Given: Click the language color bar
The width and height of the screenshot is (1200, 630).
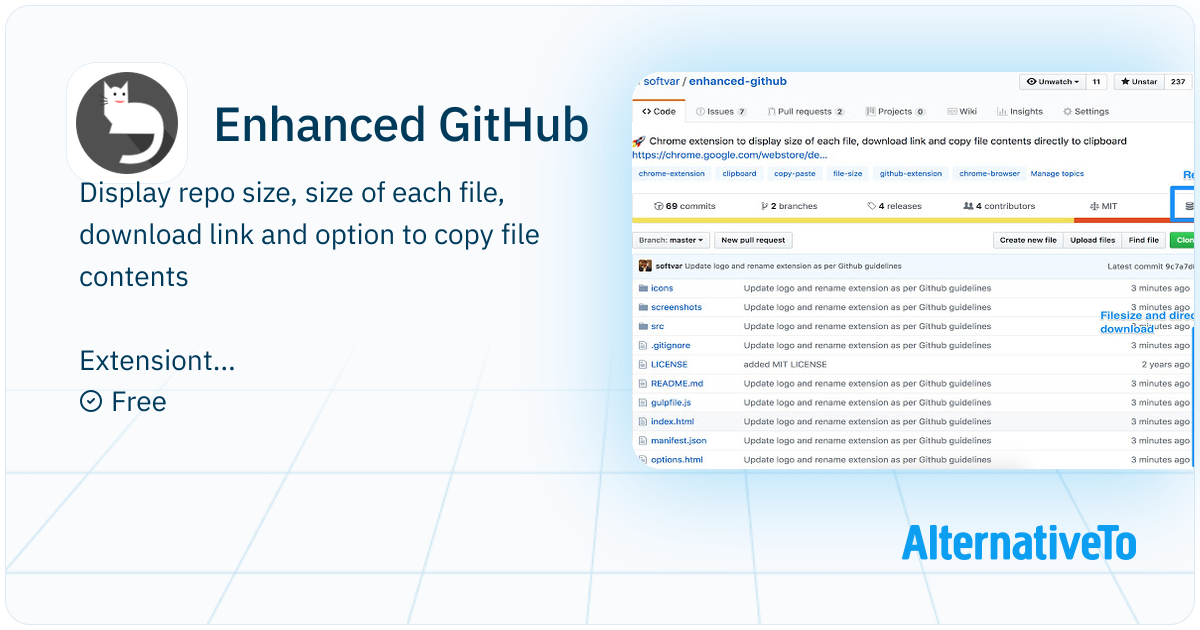Looking at the screenshot, I should tap(913, 220).
